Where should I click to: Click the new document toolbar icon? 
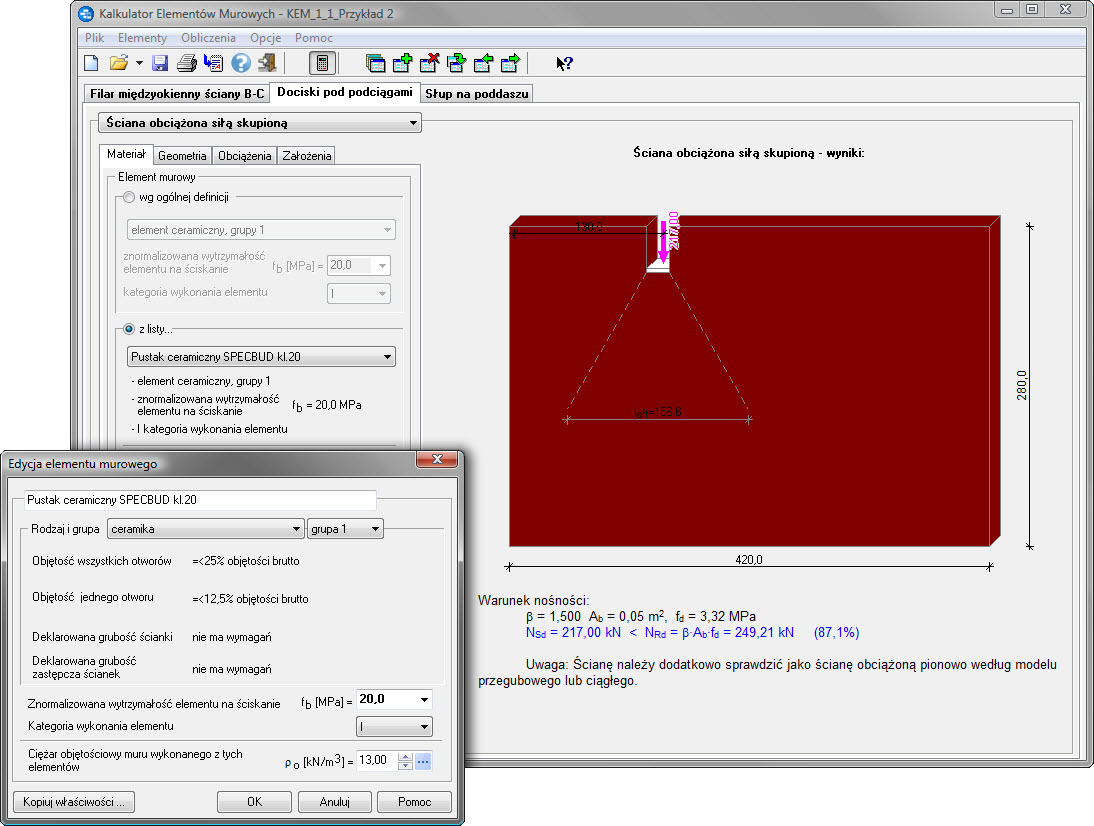click(x=91, y=64)
